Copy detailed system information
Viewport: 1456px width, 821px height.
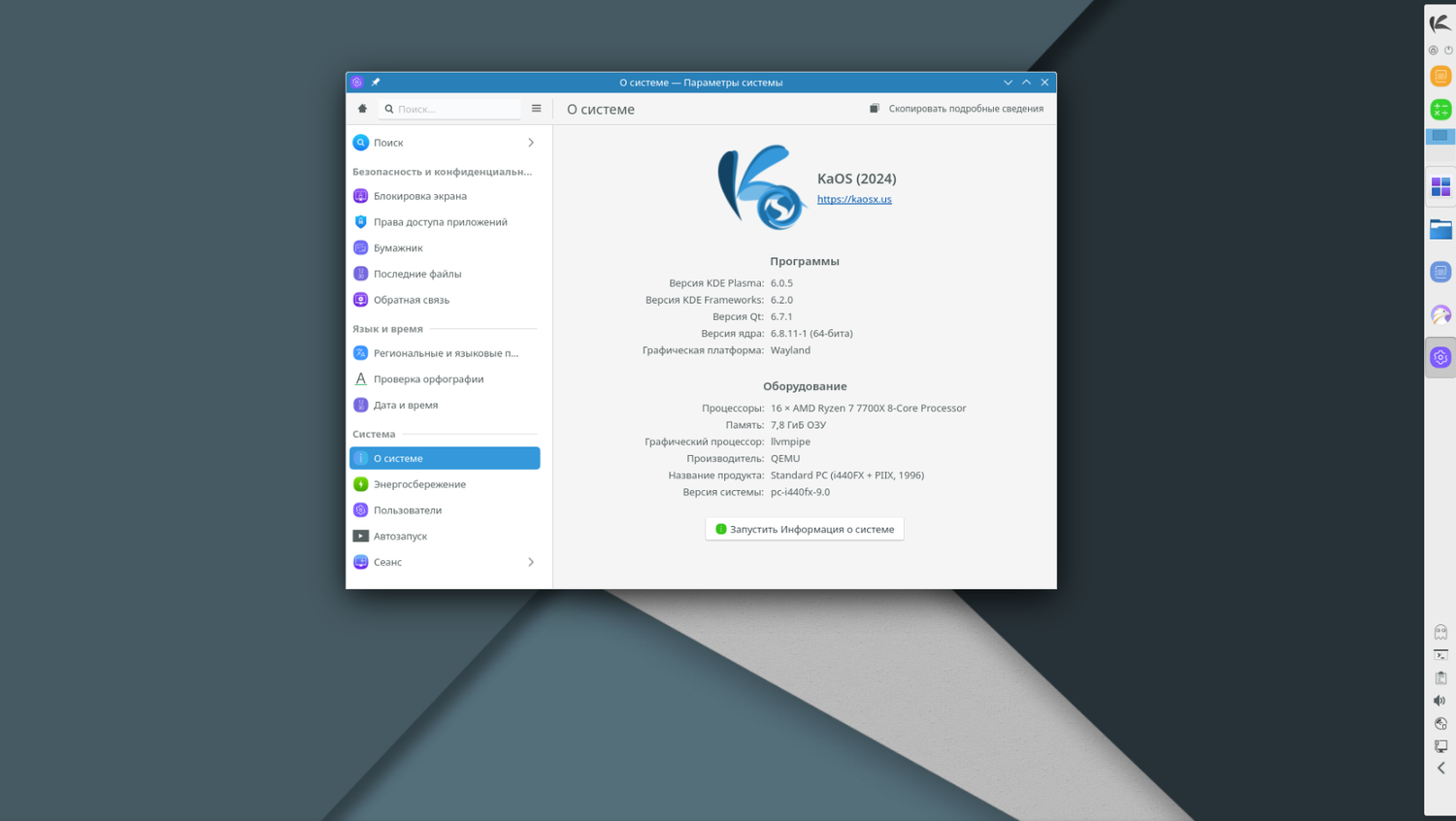[x=956, y=109]
